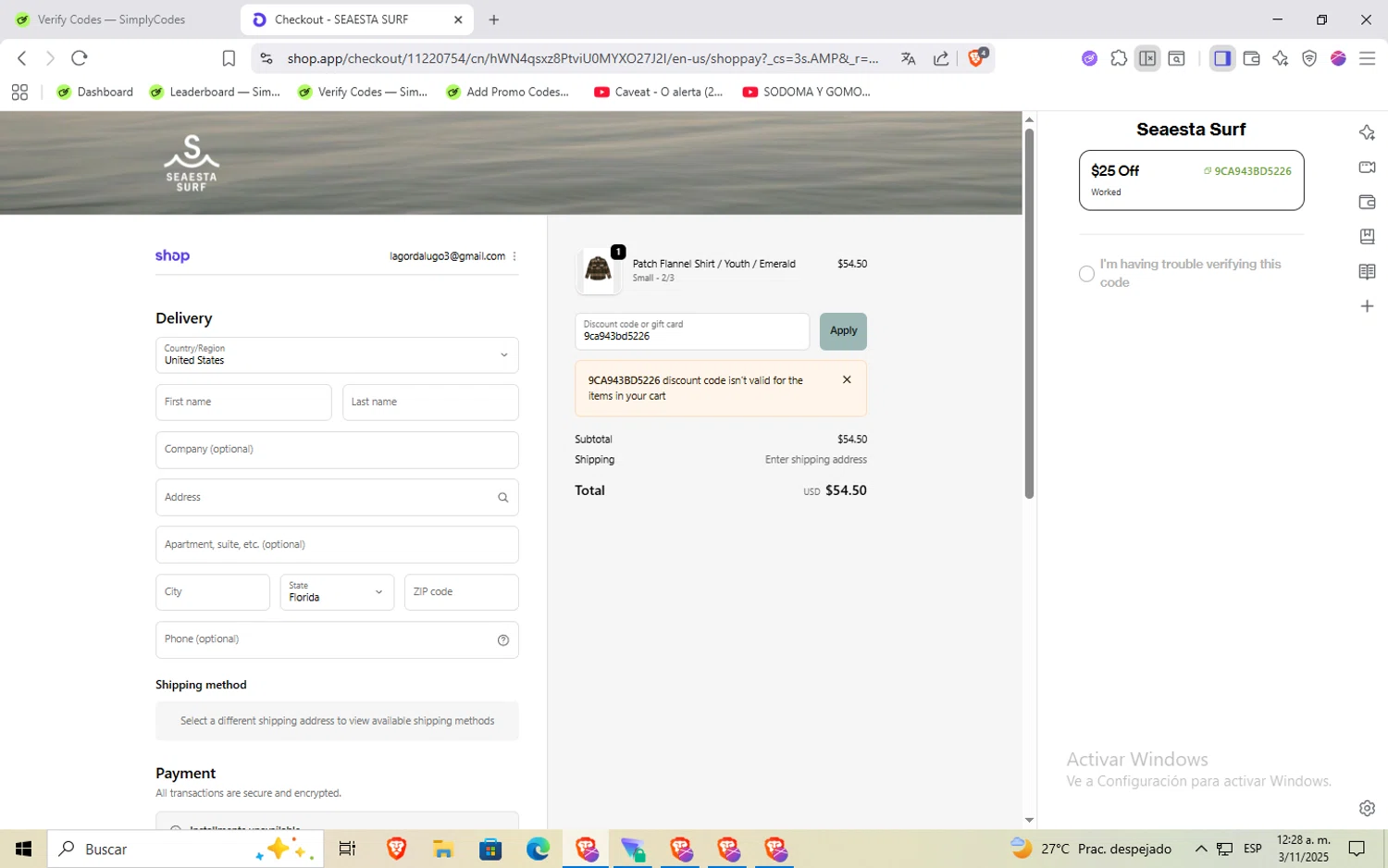1388x868 pixels.
Task: Show hidden system tray icons
Action: [1201, 849]
